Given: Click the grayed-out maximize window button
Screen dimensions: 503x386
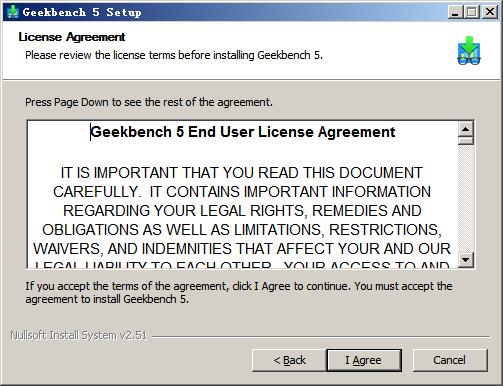Looking at the screenshot, I should [472, 12].
